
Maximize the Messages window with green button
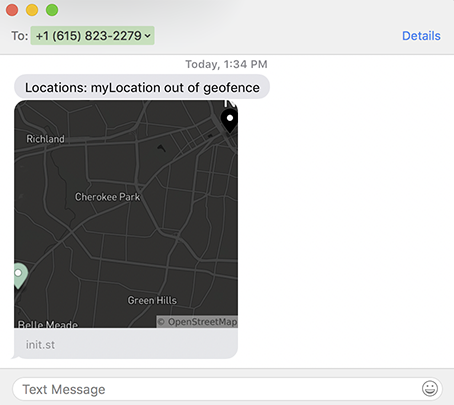pos(52,10)
